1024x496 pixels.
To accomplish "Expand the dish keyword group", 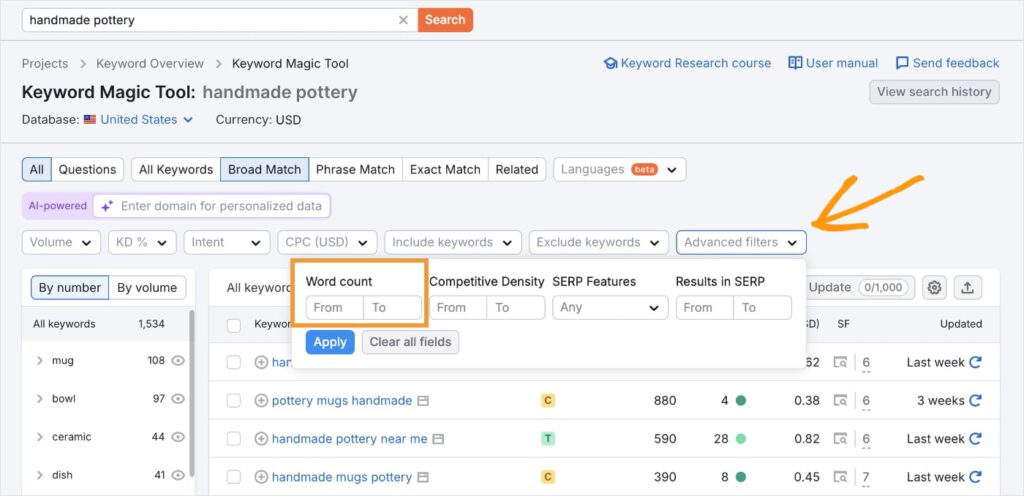I will pyautogui.click(x=39, y=475).
